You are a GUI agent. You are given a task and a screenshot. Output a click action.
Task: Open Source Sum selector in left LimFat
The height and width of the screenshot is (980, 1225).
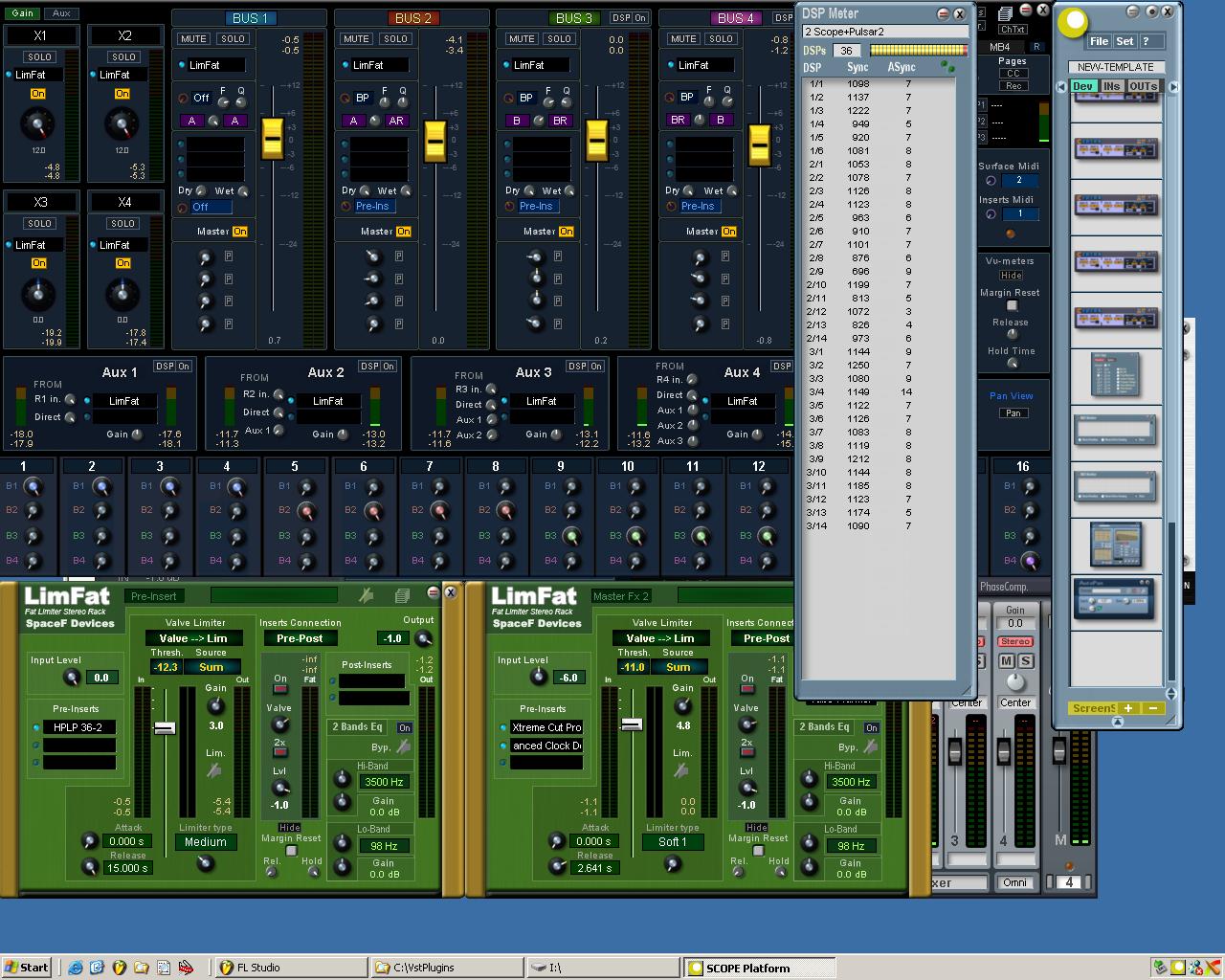point(211,667)
